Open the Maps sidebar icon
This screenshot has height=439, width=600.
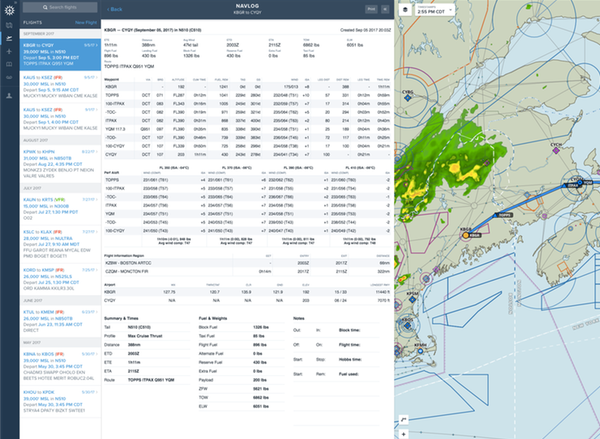click(10, 26)
